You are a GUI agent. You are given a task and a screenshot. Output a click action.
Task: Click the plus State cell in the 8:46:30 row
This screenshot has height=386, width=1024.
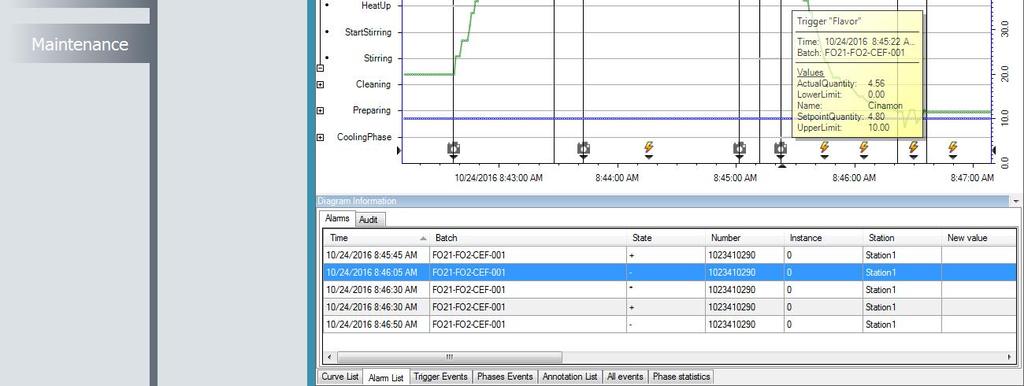[665, 307]
